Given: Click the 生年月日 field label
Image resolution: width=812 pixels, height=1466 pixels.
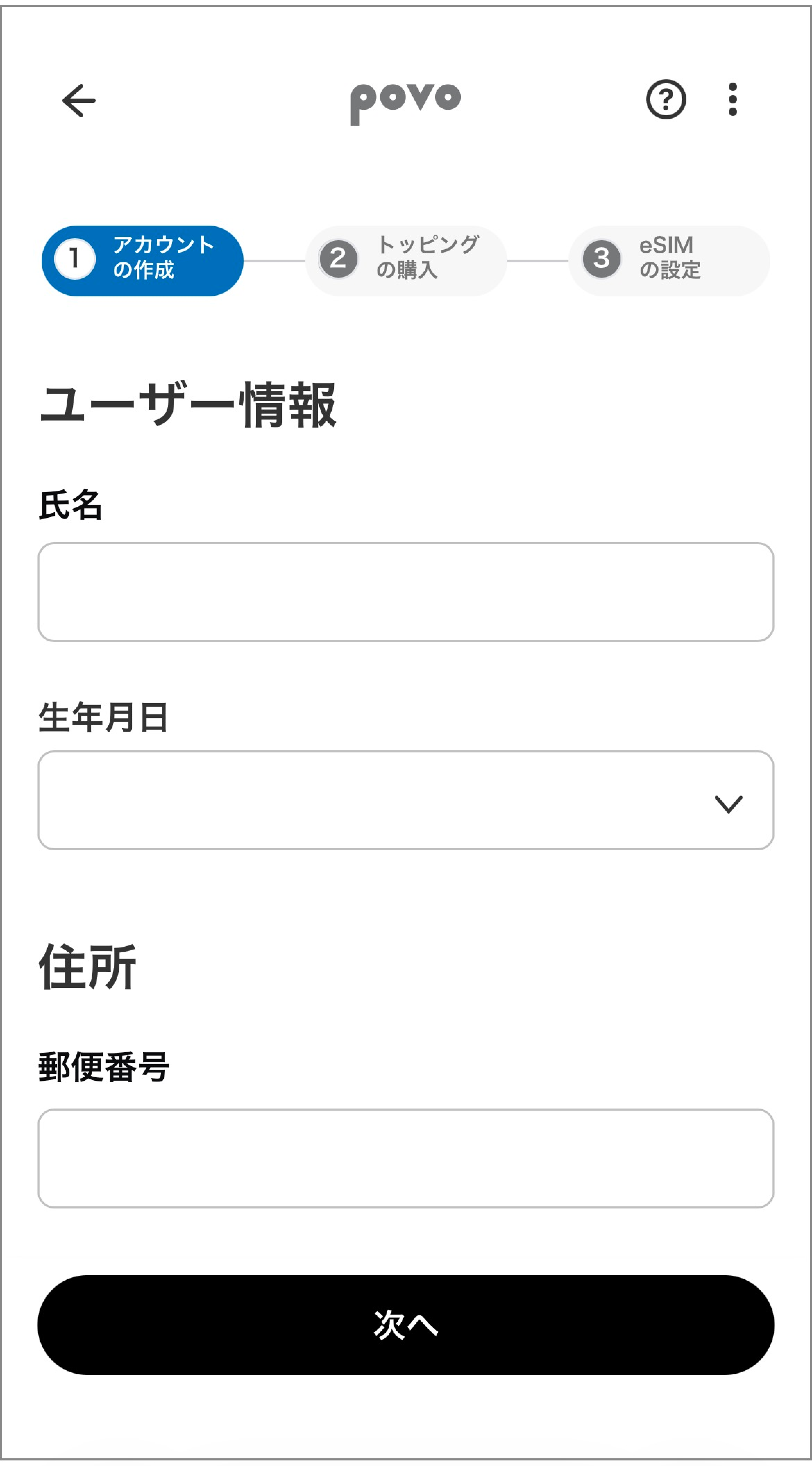Looking at the screenshot, I should coord(103,717).
